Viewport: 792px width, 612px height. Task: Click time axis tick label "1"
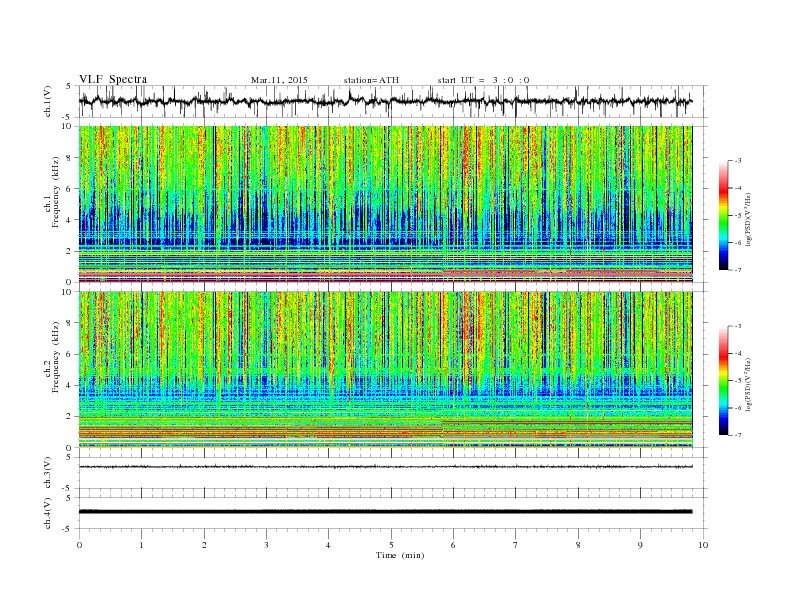[x=141, y=545]
